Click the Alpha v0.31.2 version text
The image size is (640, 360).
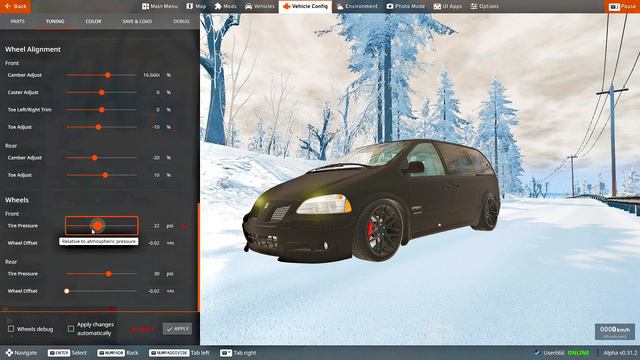tap(620, 353)
